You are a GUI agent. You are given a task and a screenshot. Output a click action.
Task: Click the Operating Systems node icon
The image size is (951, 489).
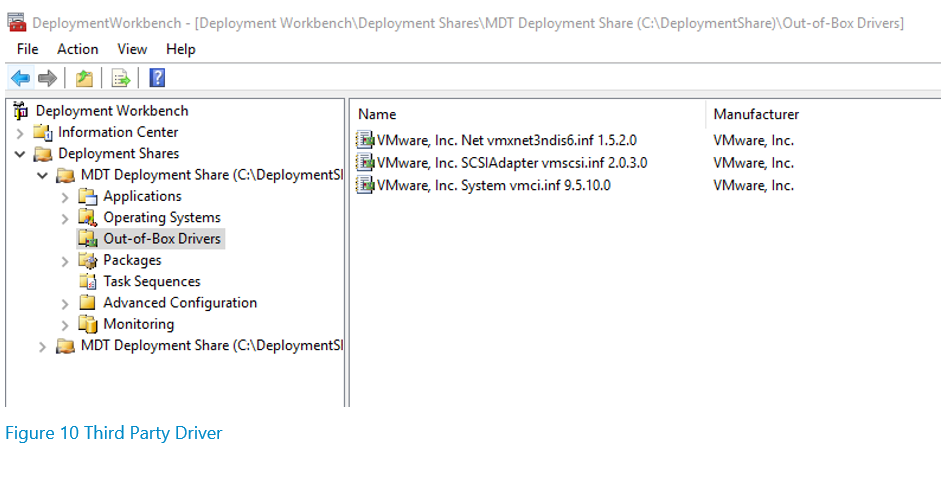(x=87, y=218)
